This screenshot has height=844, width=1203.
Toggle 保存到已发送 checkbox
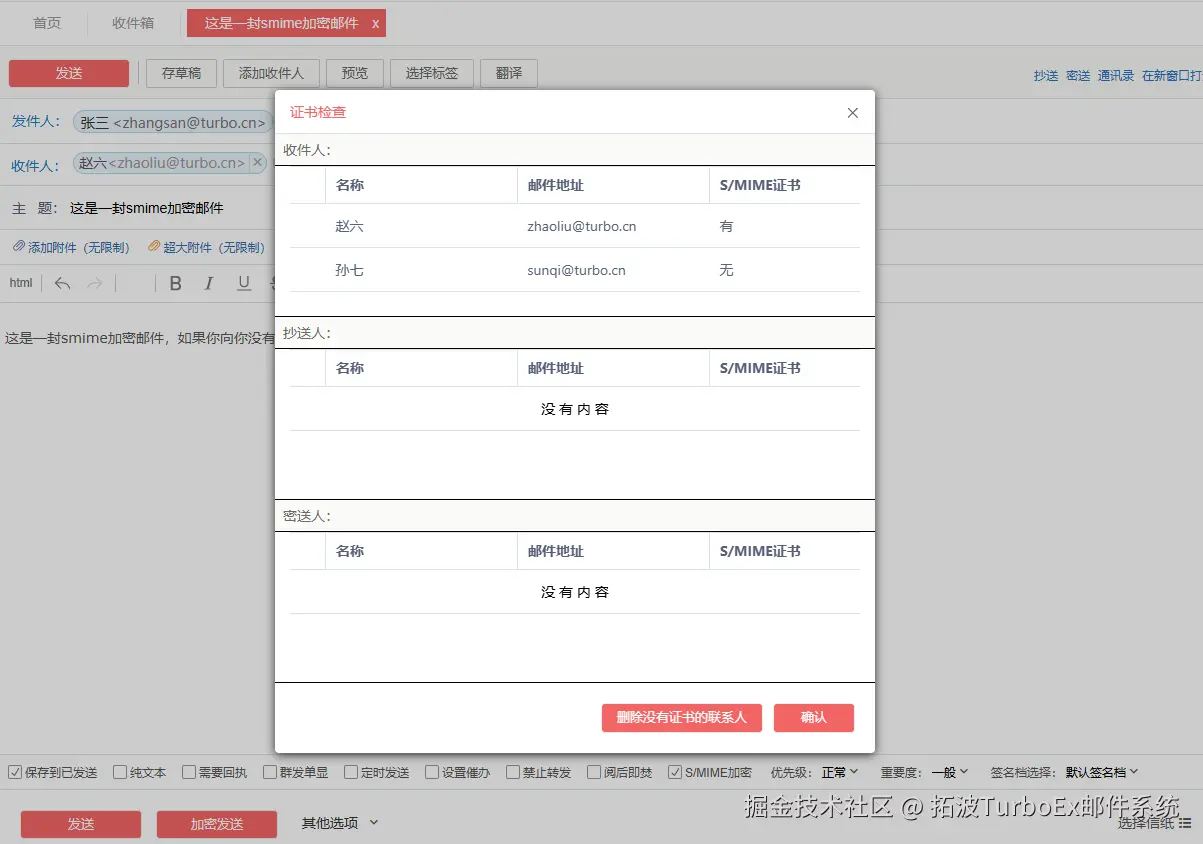(15, 772)
